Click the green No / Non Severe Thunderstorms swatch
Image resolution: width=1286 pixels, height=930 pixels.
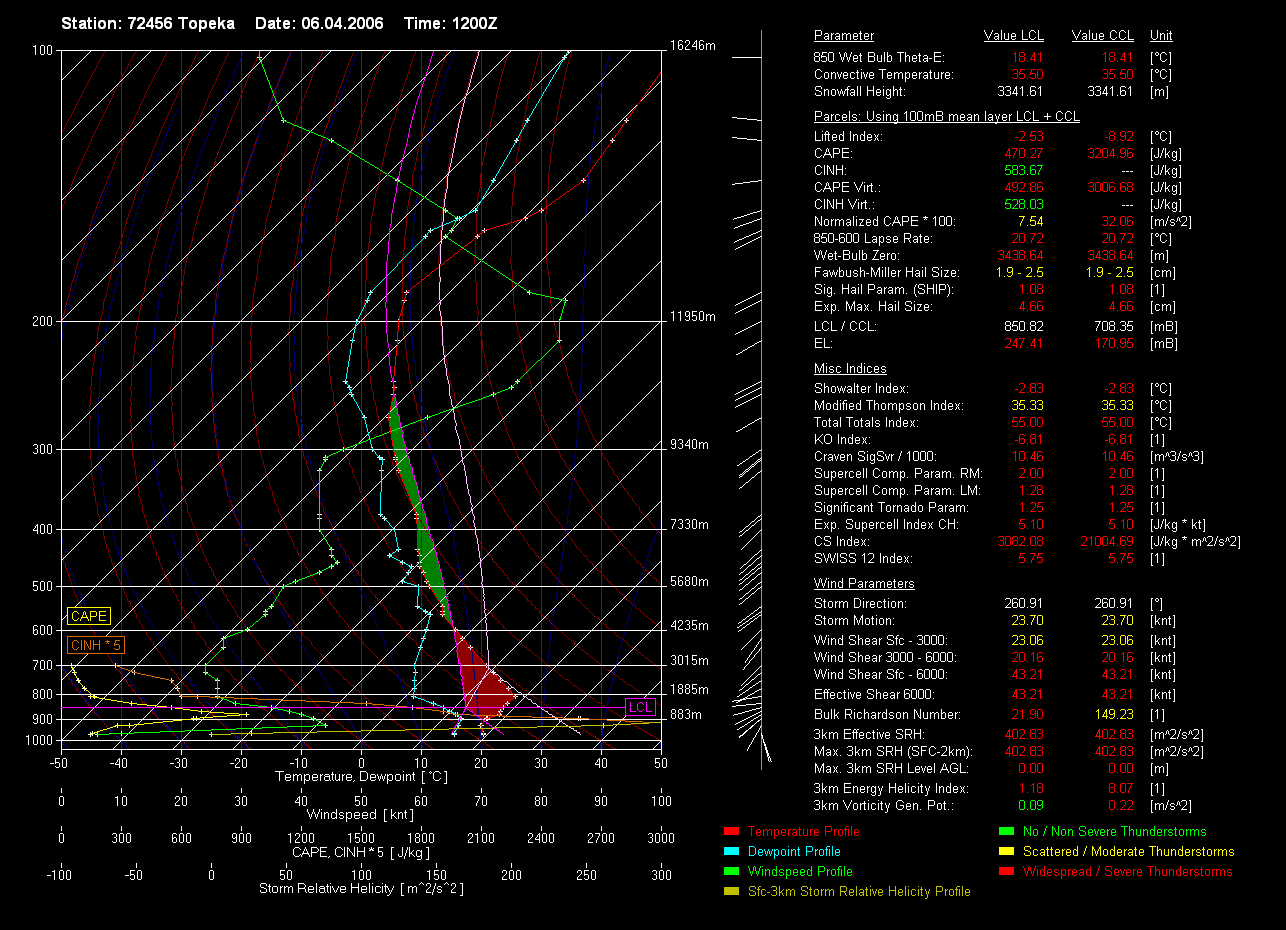coord(1006,832)
